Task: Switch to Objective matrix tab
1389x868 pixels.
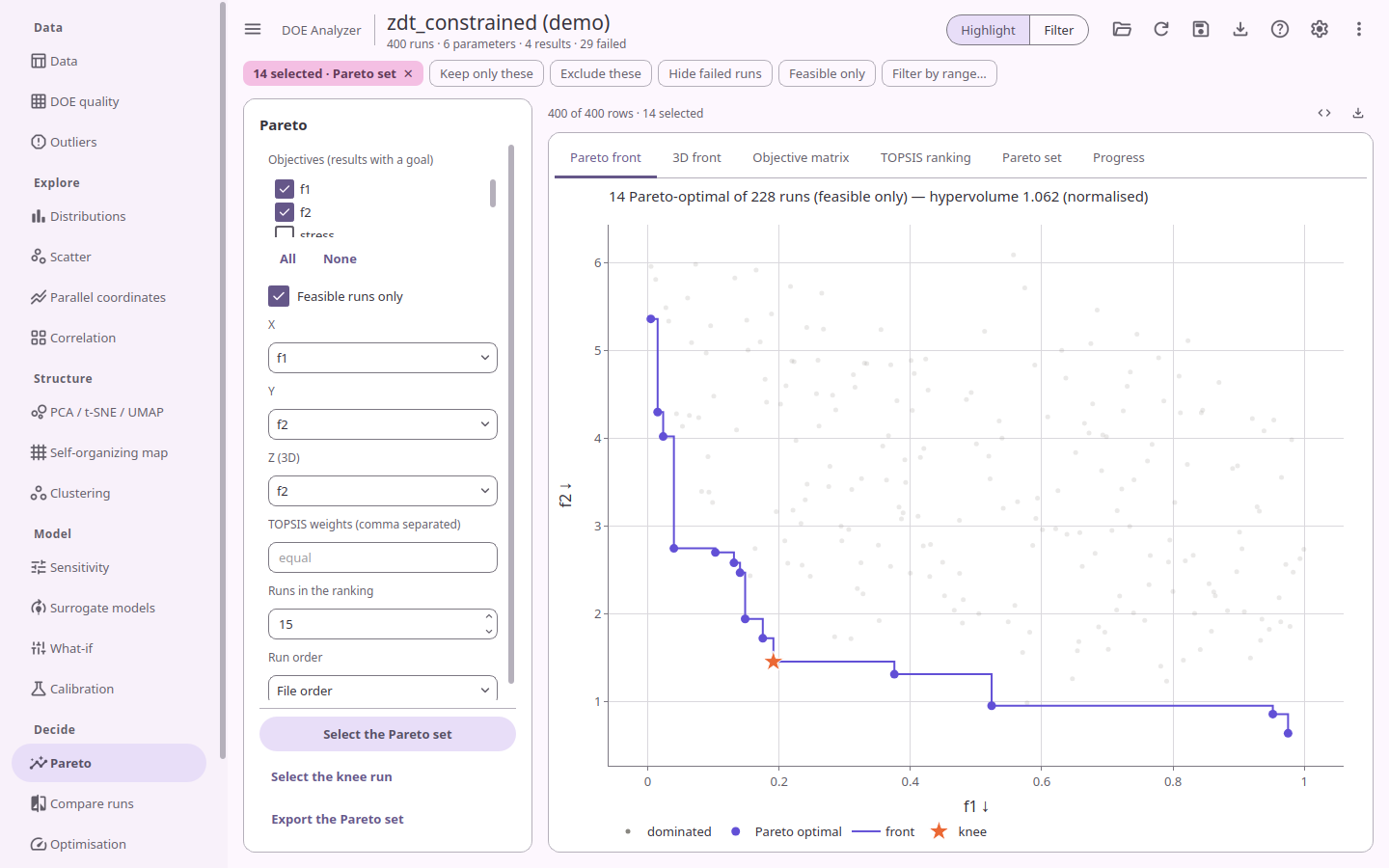Action: click(801, 157)
